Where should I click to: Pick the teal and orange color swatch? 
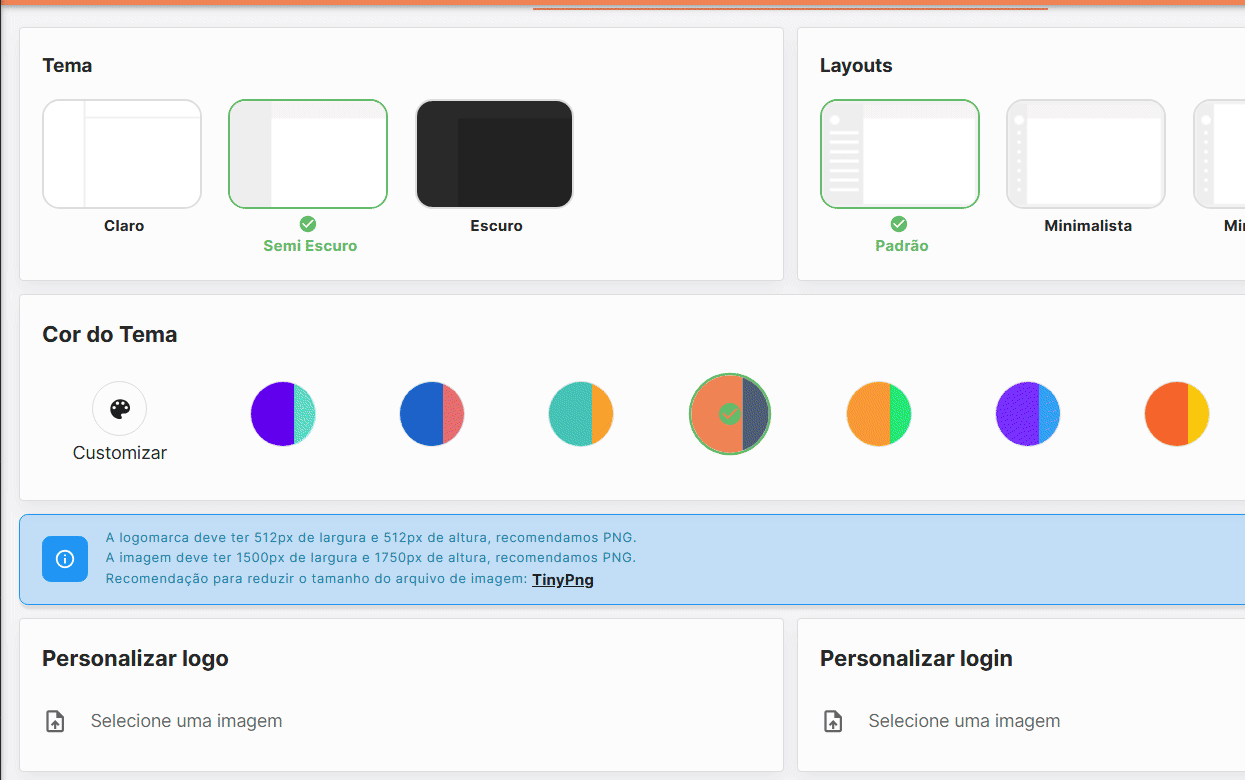581,414
